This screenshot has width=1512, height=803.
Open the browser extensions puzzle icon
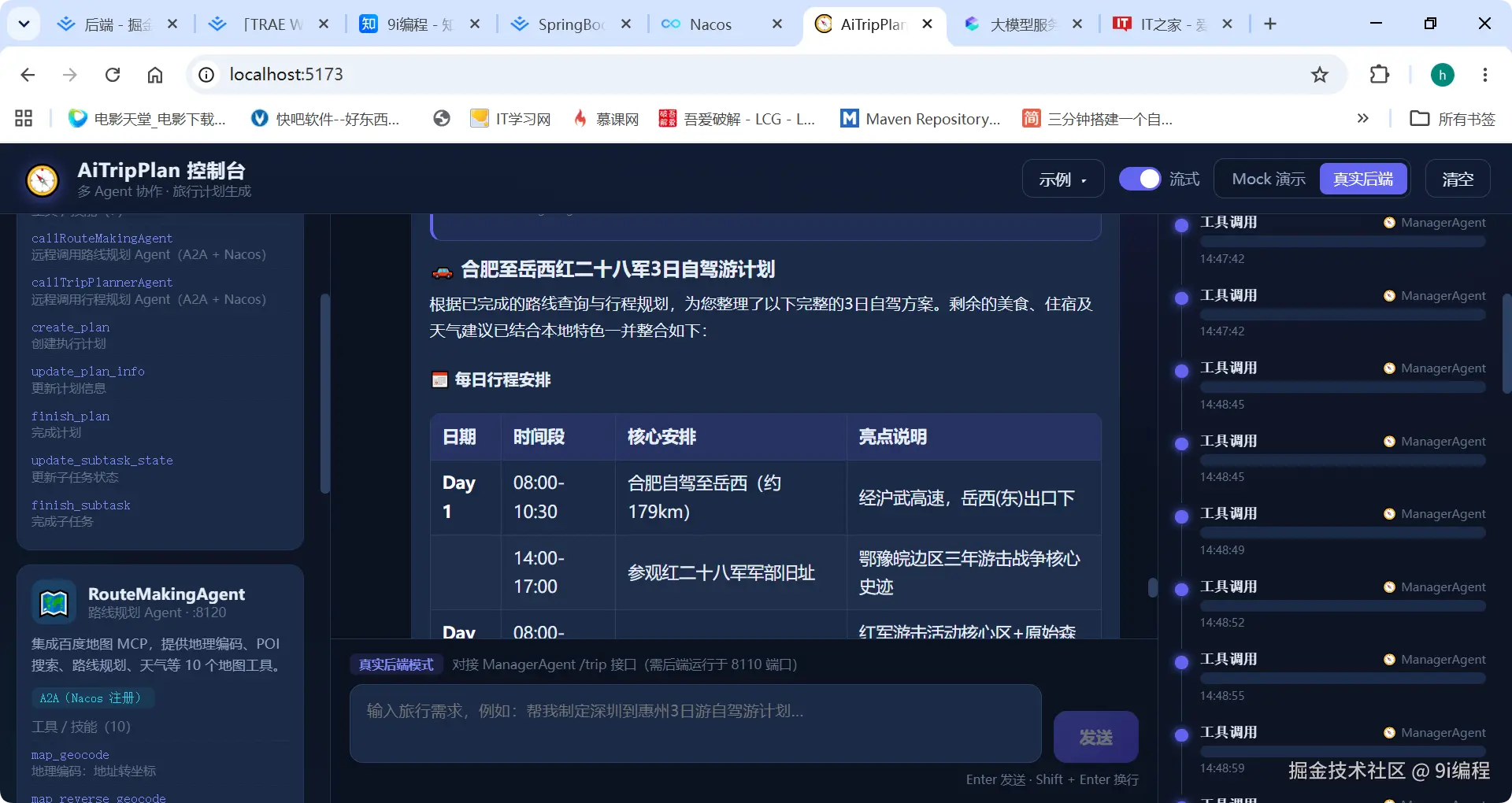1380,75
